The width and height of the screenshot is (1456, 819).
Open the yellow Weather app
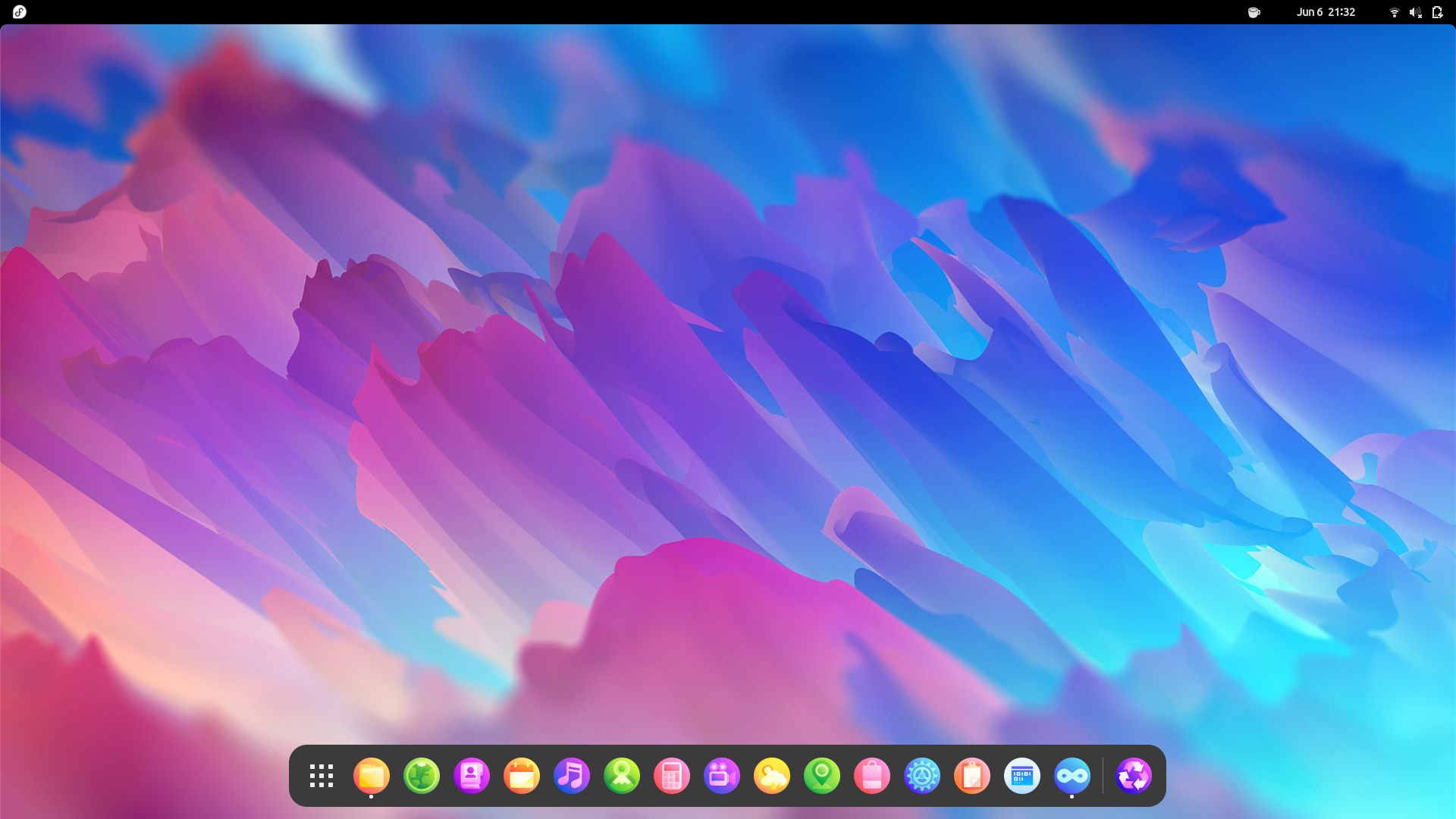772,776
